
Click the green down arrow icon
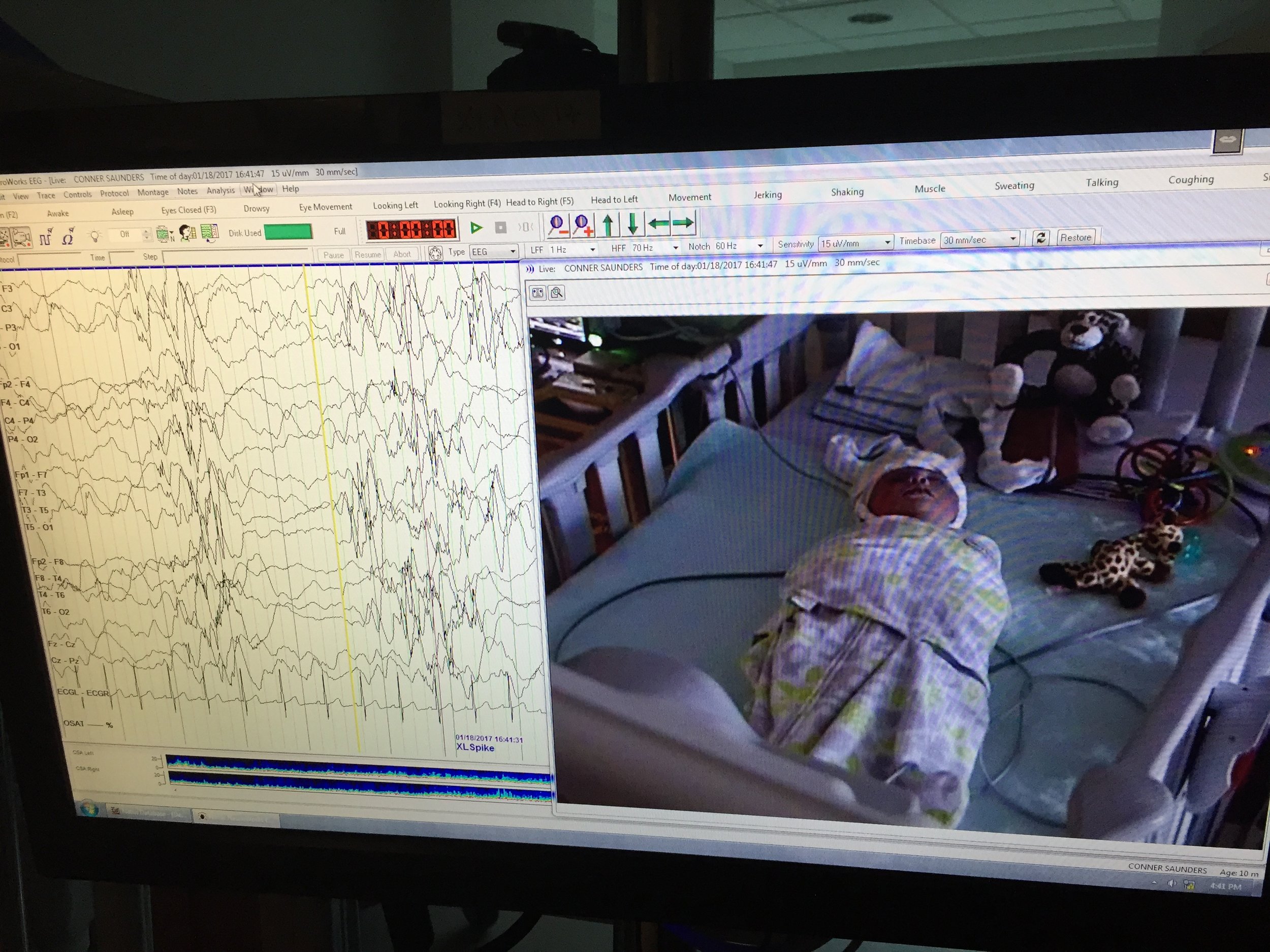(x=632, y=223)
